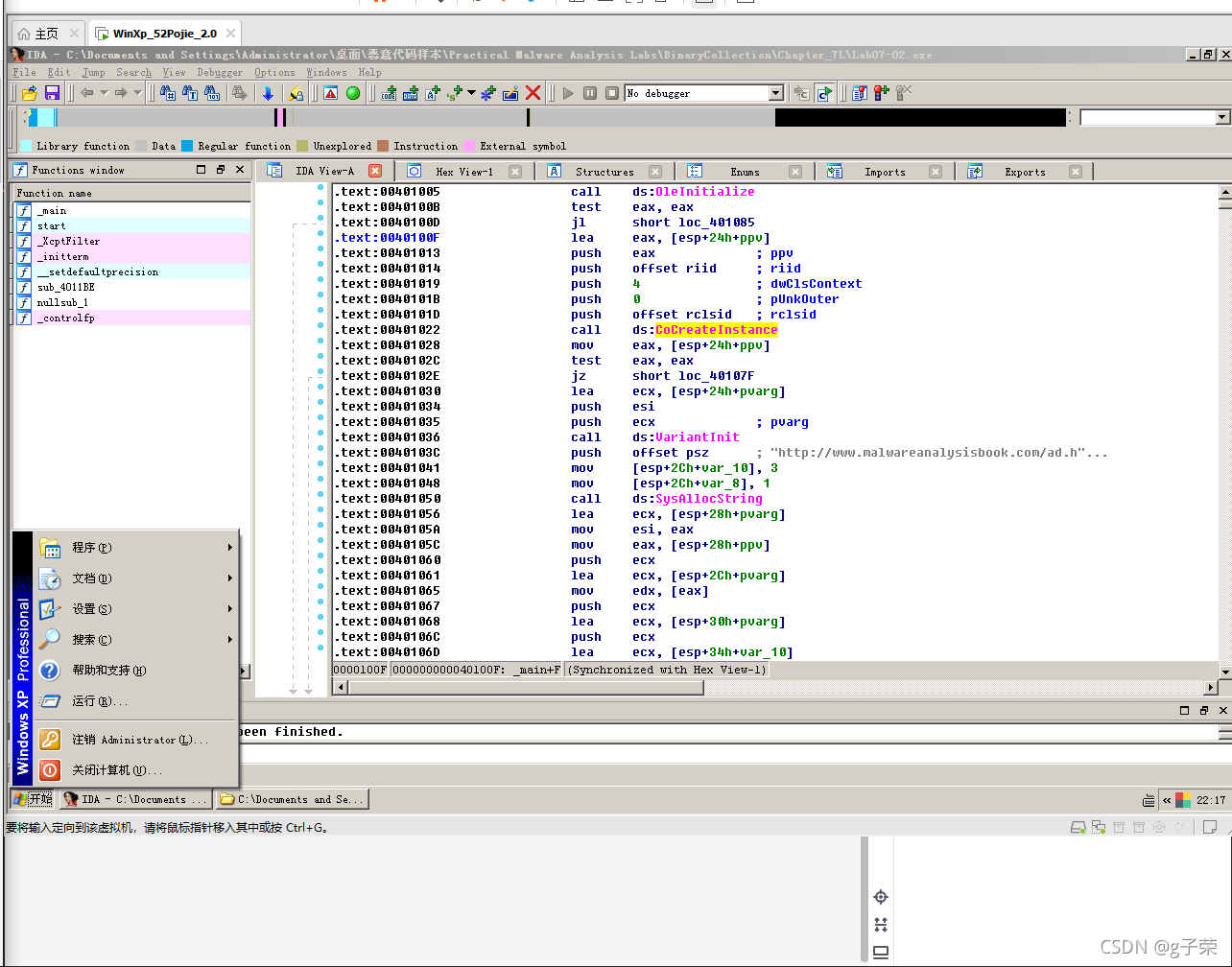The height and width of the screenshot is (967, 1232).
Task: Switch to the Imports tab
Action: click(884, 172)
